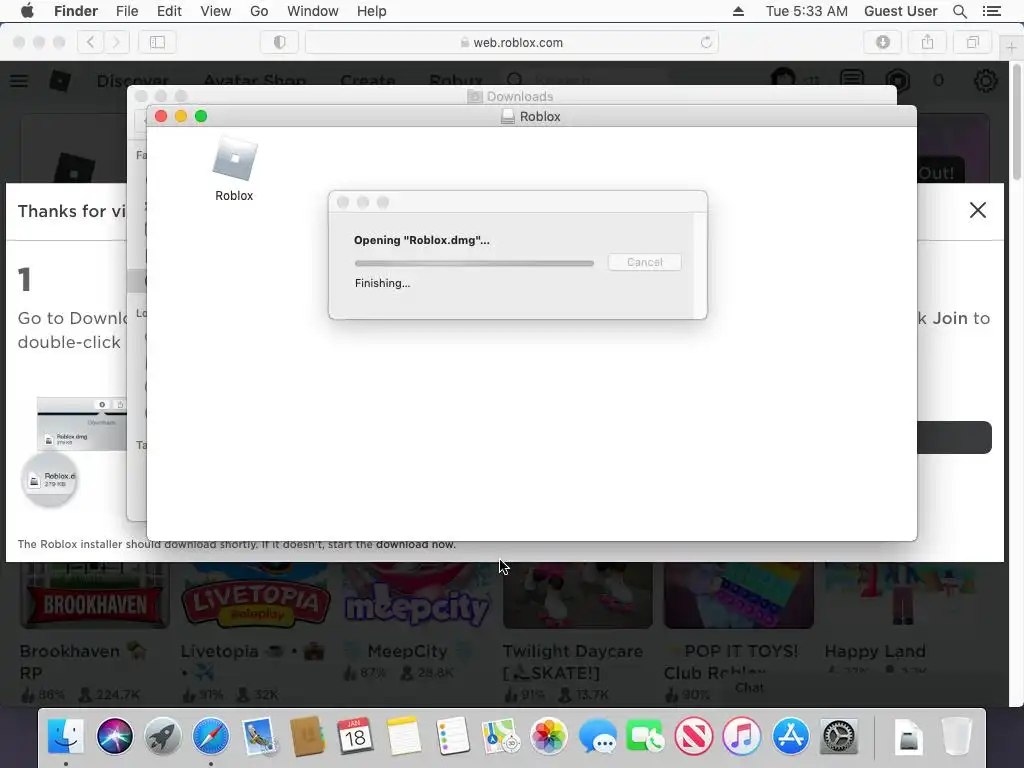The height and width of the screenshot is (768, 1024).
Task: Click the Roblox logo in site header
Action: coord(60,81)
